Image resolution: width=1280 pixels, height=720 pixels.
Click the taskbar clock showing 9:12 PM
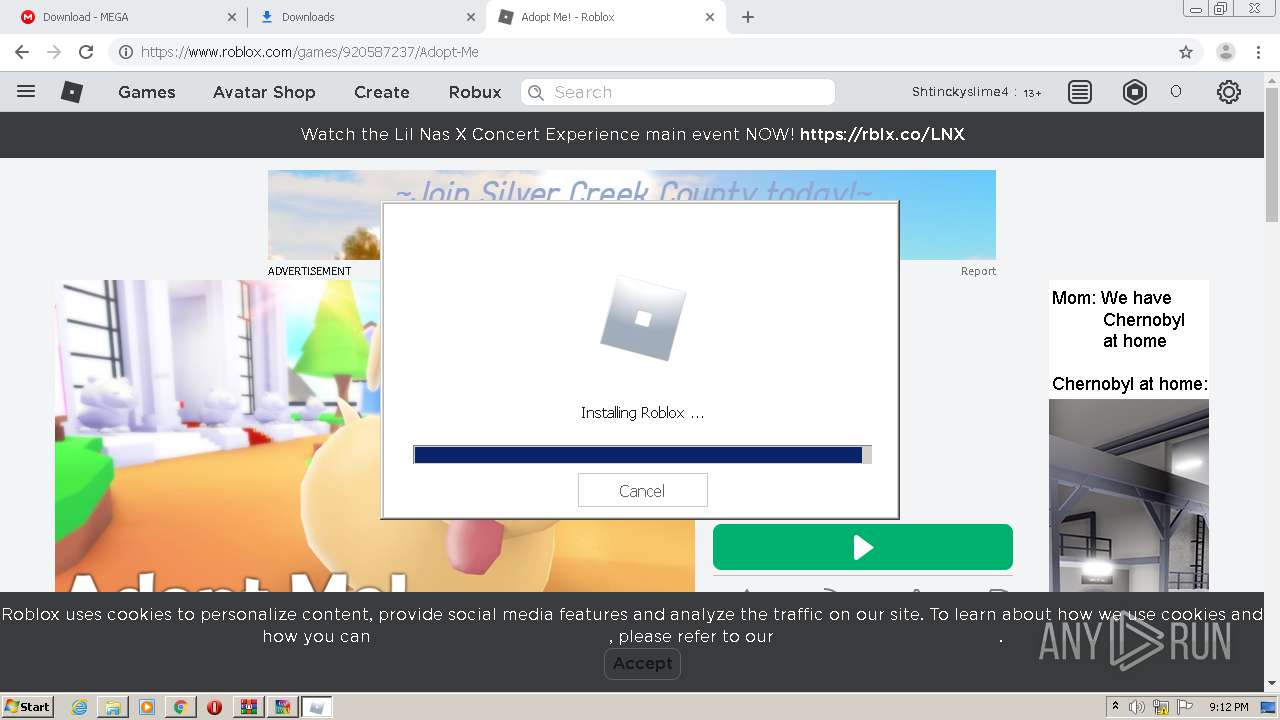1228,707
